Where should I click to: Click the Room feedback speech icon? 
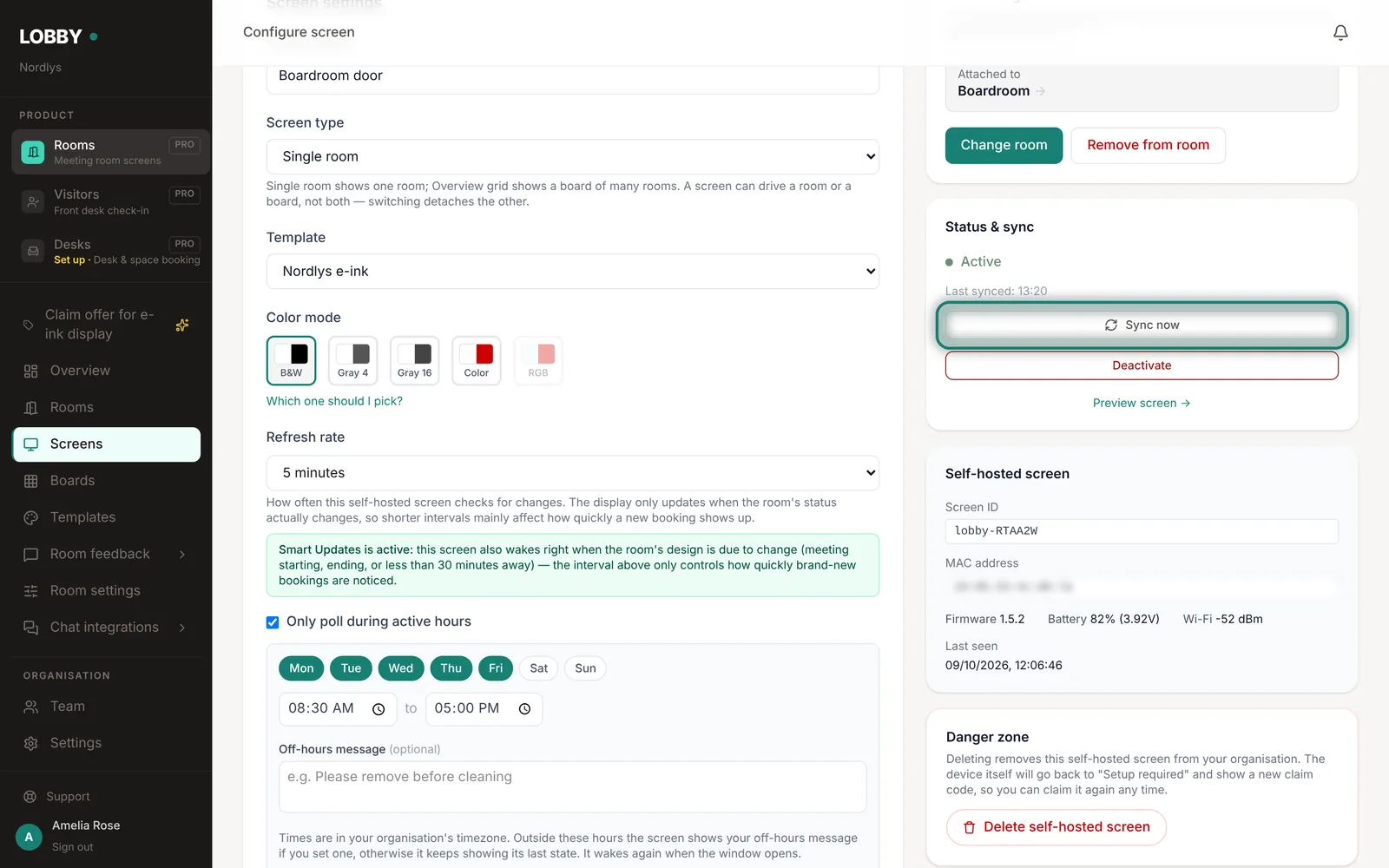pos(31,554)
